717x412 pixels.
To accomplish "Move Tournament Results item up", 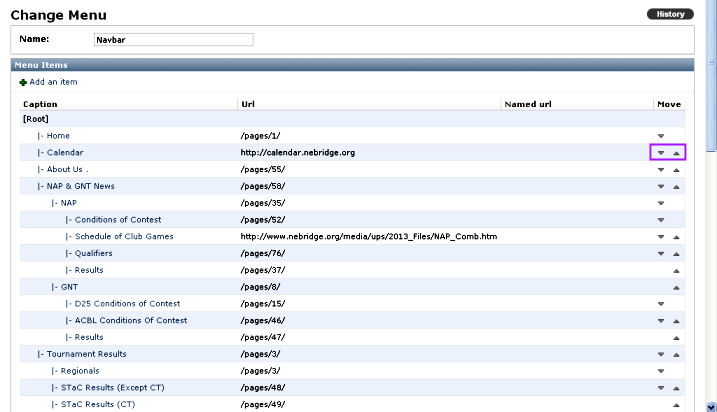I will [x=677, y=354].
